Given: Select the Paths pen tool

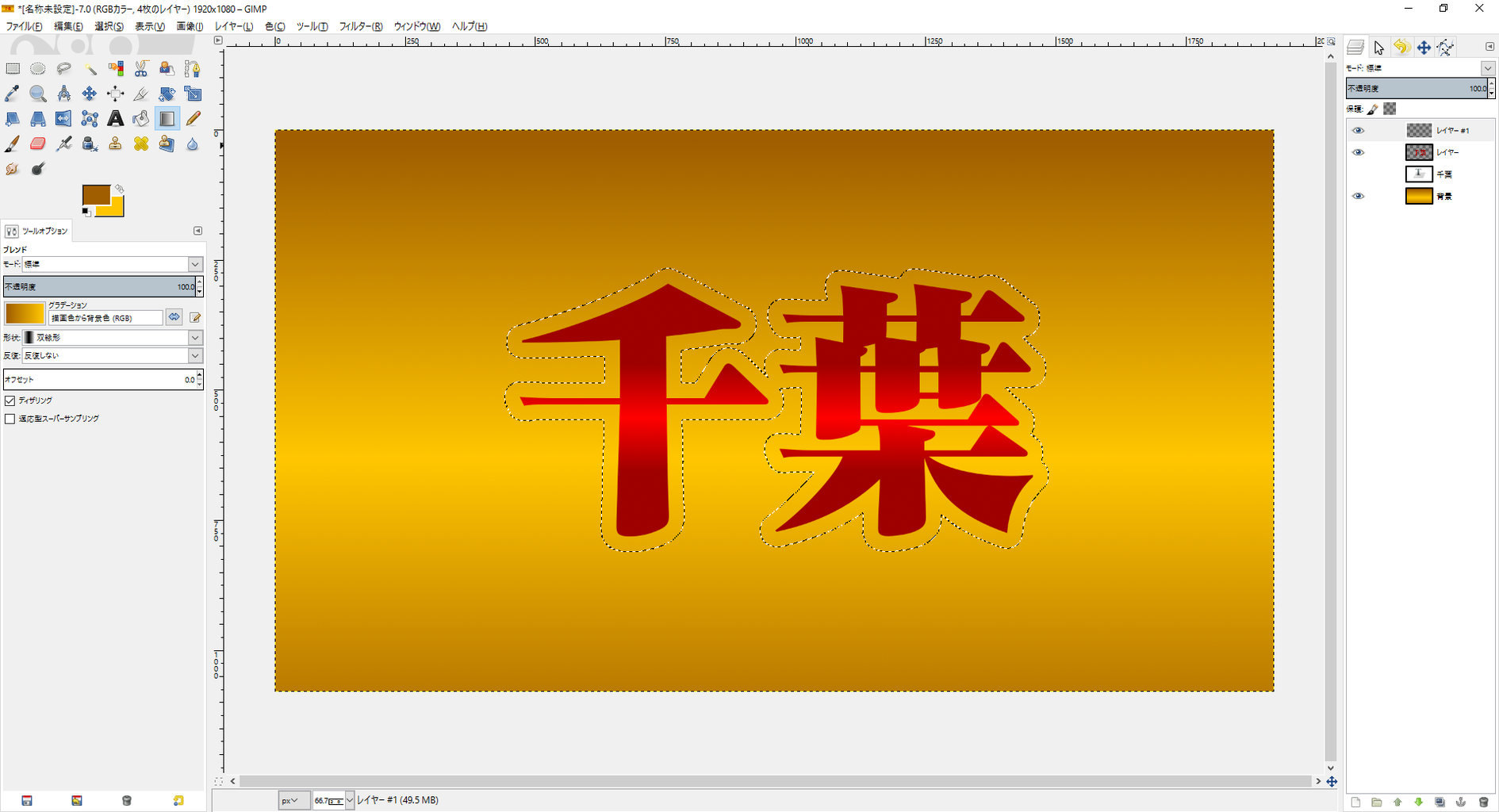Looking at the screenshot, I should click(193, 69).
